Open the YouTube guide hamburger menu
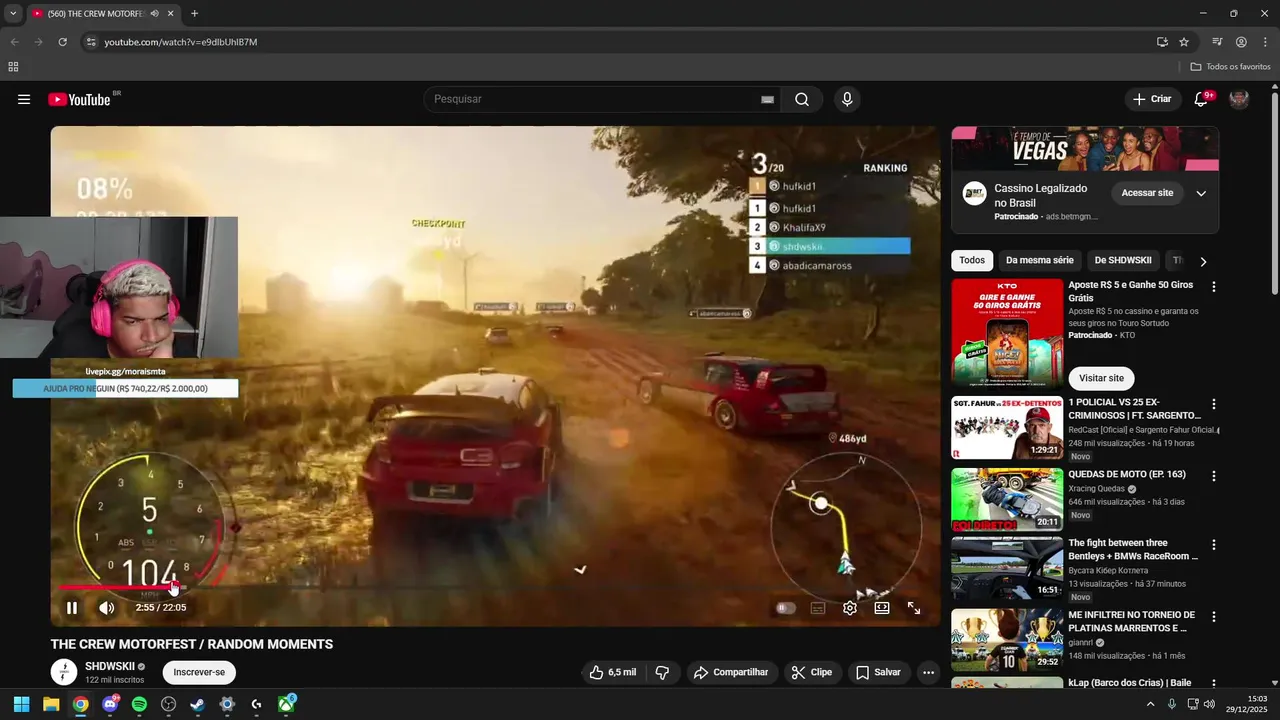1280x720 pixels. (24, 99)
